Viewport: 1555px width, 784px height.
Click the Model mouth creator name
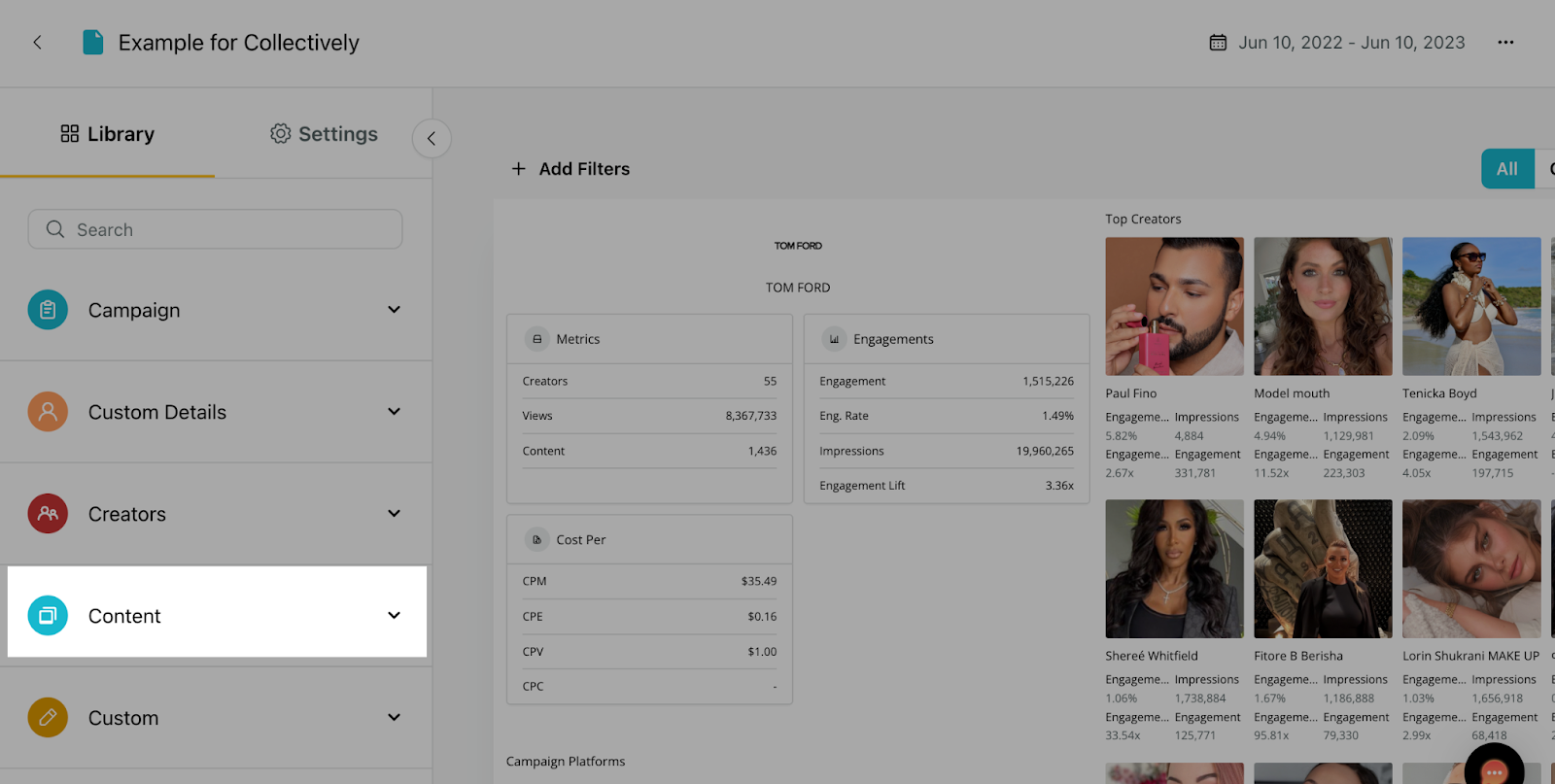(x=1292, y=393)
